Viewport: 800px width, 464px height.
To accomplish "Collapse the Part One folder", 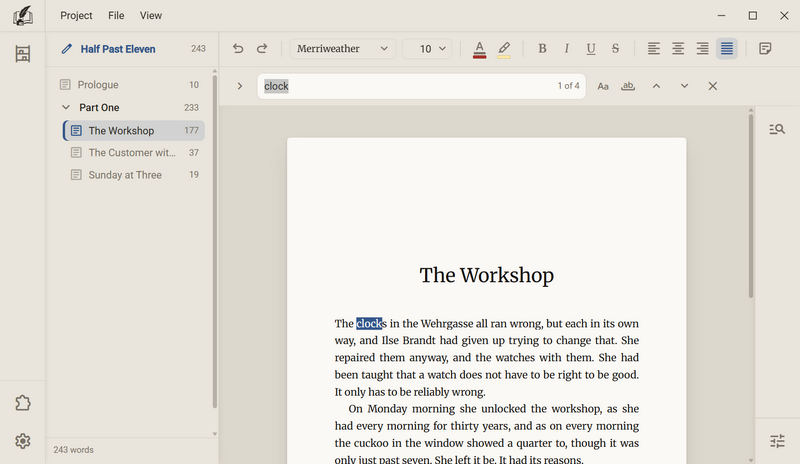I will click(x=66, y=107).
